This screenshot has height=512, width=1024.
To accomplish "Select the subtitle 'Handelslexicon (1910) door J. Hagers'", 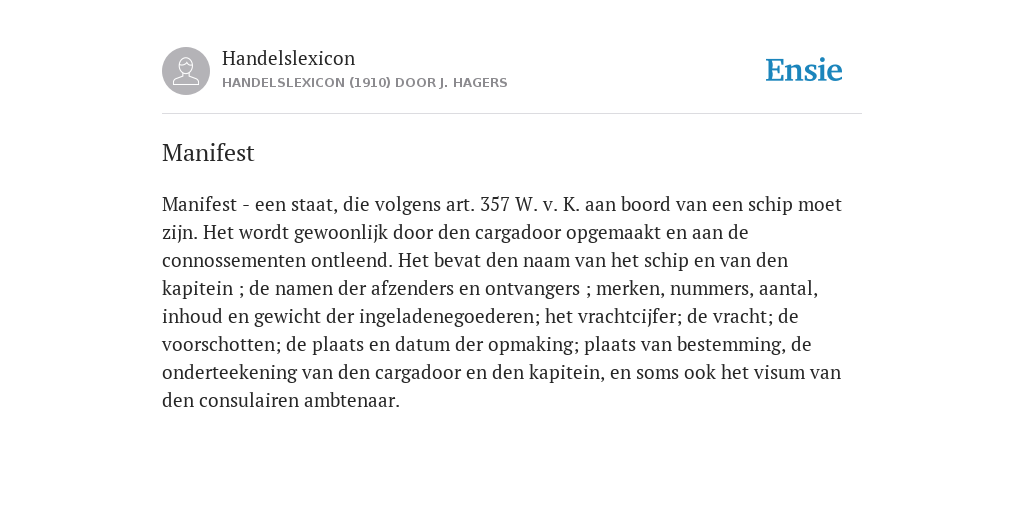I will tap(364, 83).
